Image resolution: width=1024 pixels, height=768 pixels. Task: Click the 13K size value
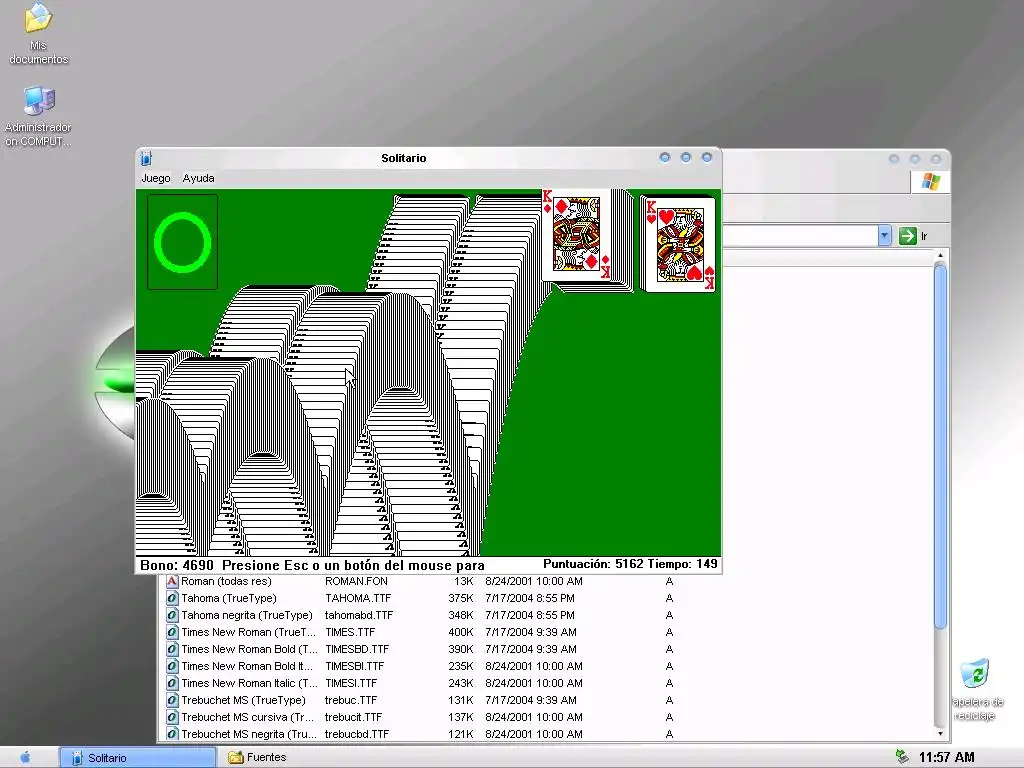coord(464,581)
